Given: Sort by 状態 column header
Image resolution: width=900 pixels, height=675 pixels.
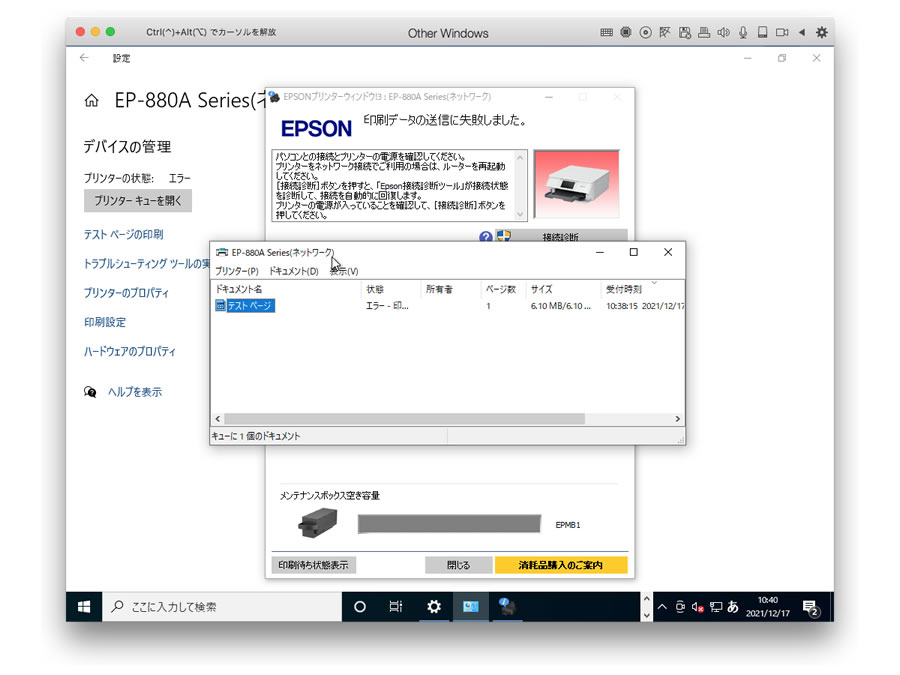Looking at the screenshot, I should tap(391, 289).
